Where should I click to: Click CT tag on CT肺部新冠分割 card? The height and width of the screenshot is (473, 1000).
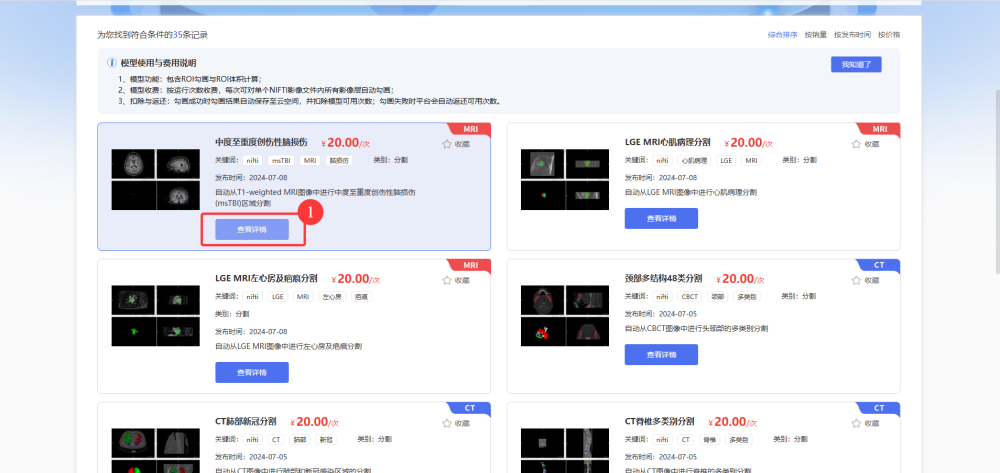[276, 440]
